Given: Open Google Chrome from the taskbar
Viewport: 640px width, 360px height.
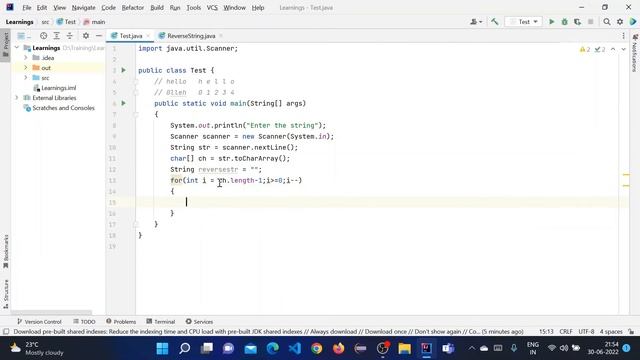Looking at the screenshot, I should pos(317,348).
